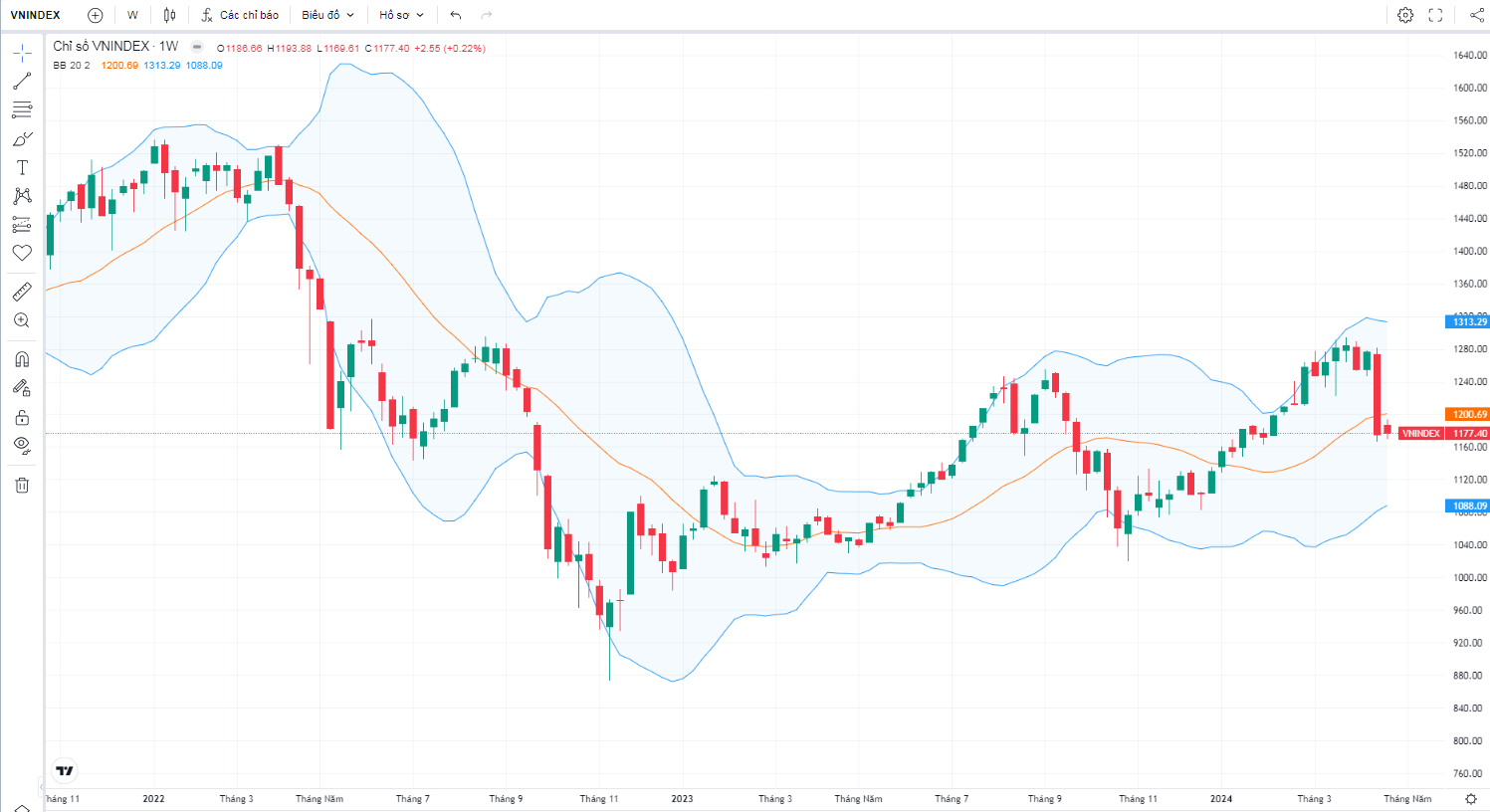
Task: Open chart settings gear in top bar
Action: 1405,15
